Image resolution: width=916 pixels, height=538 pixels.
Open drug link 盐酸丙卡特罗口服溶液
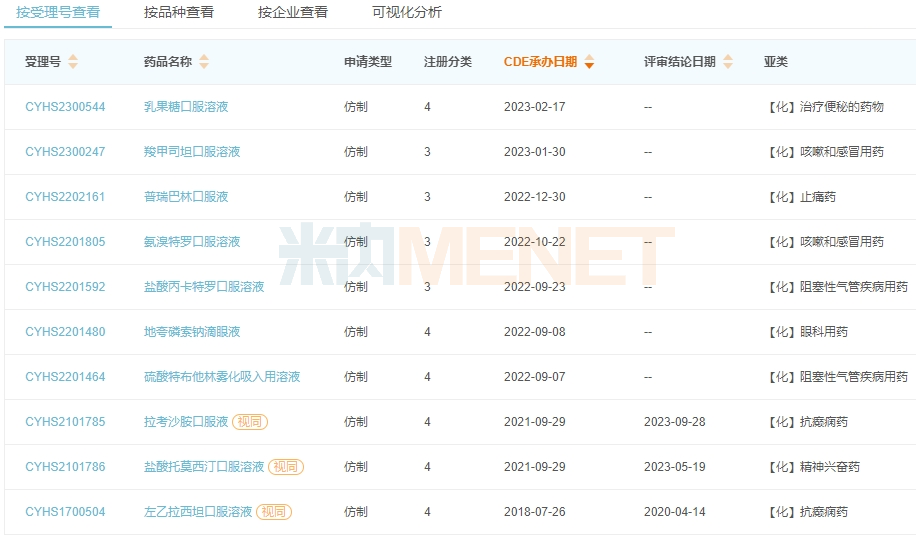pyautogui.click(x=204, y=287)
